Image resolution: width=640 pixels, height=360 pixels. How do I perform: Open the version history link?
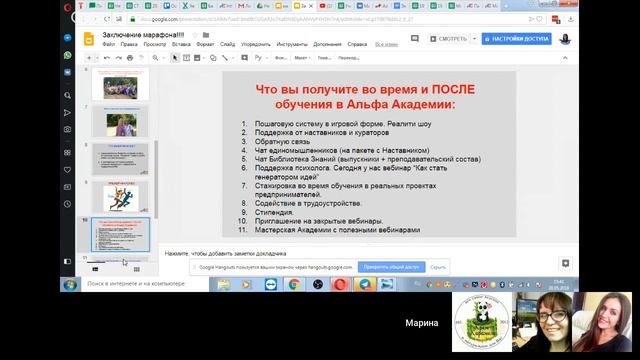click(386, 44)
